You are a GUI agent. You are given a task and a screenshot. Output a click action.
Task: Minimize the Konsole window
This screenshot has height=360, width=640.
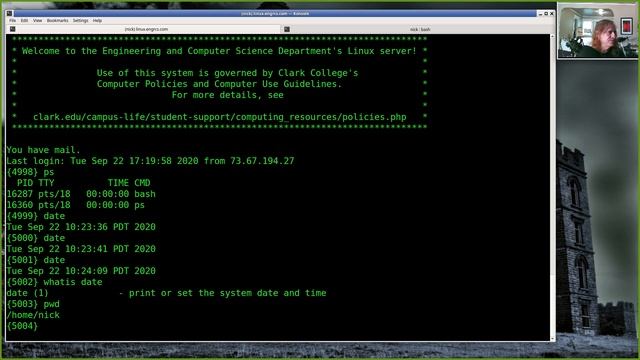click(x=540, y=13)
